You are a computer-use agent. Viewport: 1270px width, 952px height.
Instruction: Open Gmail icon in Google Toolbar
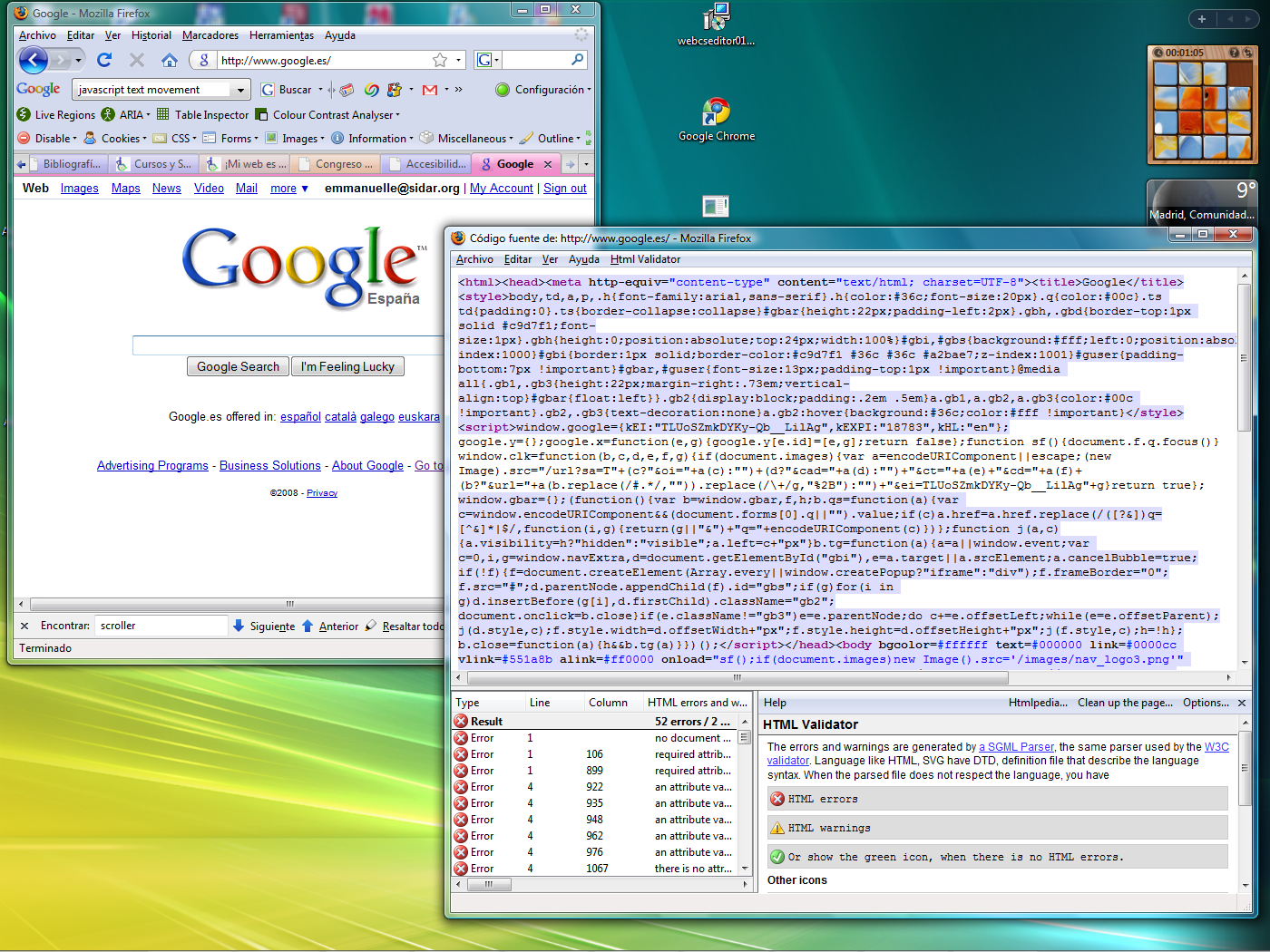click(x=430, y=90)
